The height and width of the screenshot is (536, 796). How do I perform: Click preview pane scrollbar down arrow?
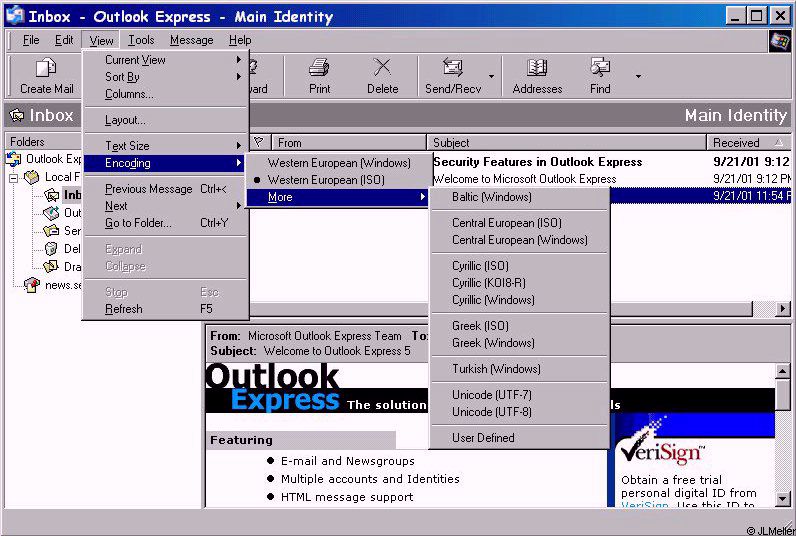[x=783, y=499]
